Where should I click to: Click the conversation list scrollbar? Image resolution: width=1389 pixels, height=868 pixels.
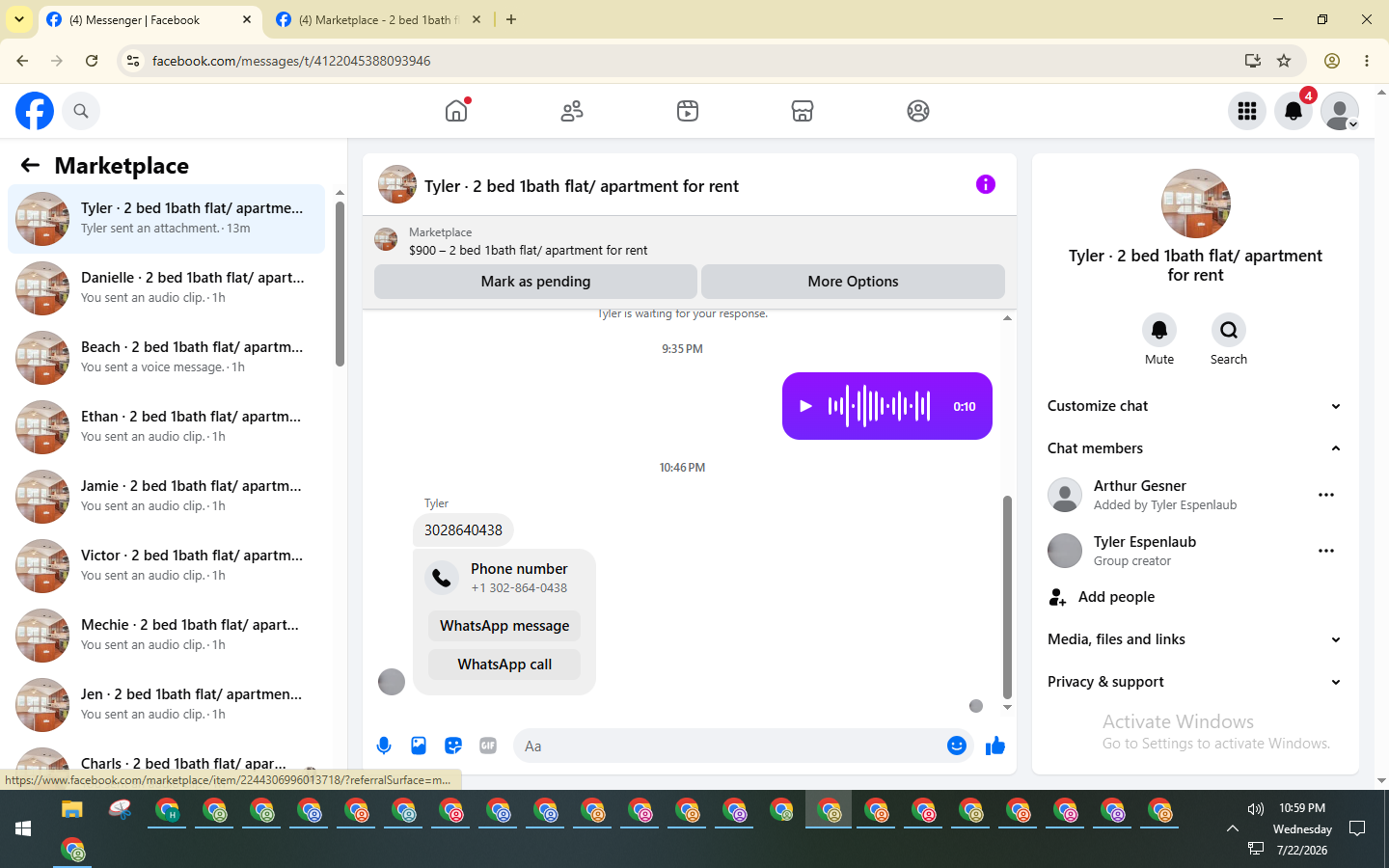coord(340,284)
